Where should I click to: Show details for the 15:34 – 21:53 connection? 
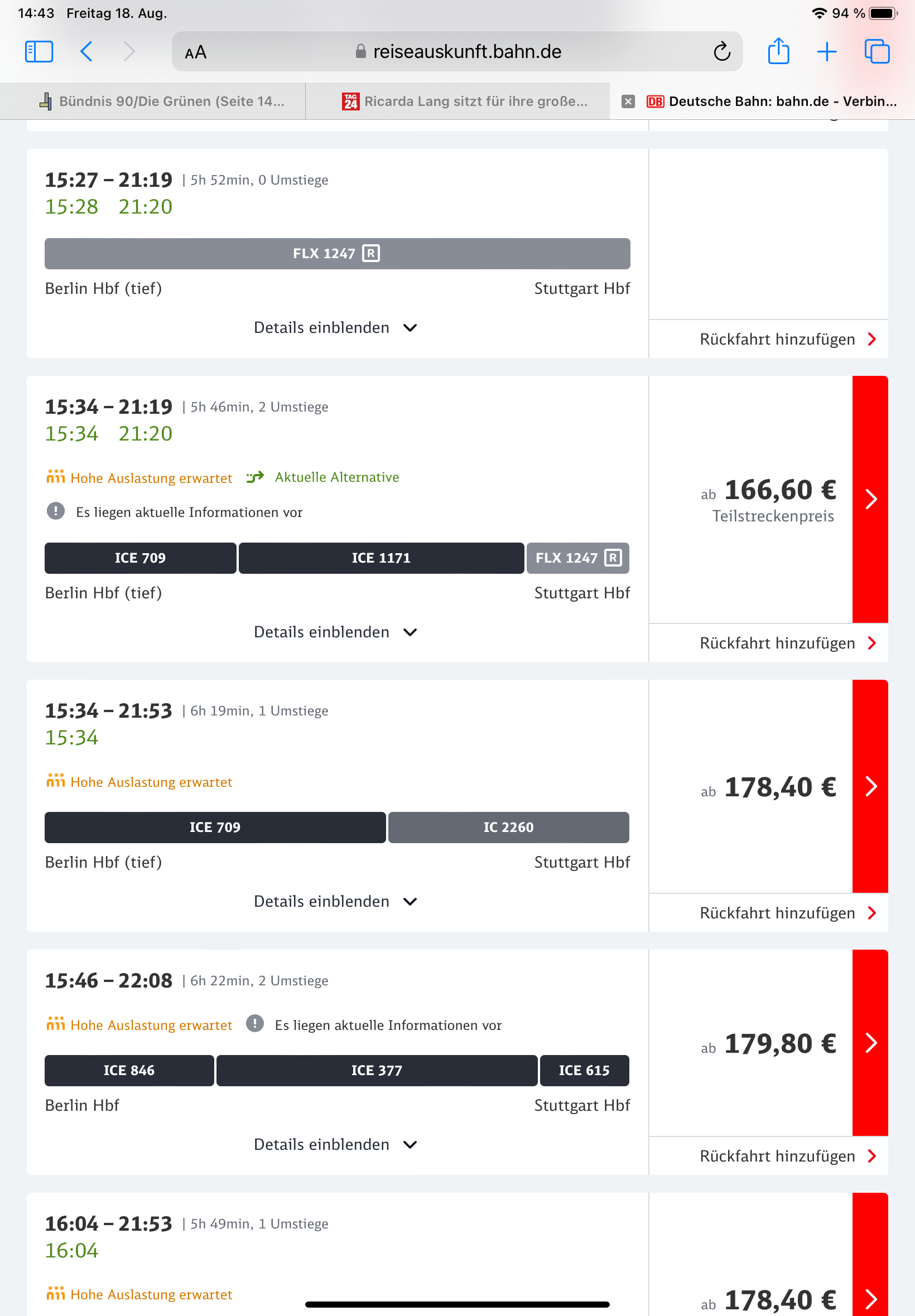[x=335, y=901]
